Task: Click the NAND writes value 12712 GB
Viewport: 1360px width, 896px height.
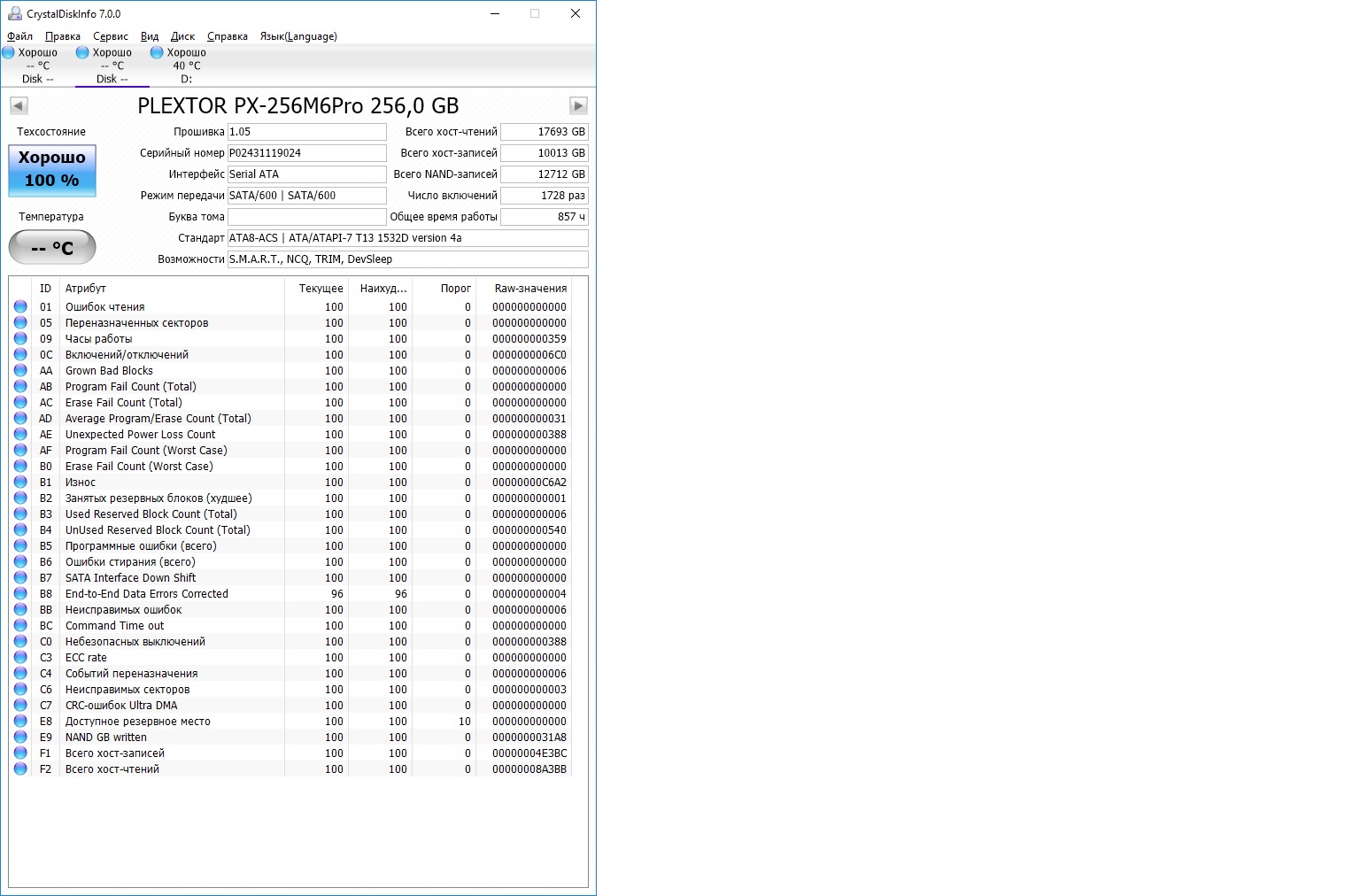Action: tap(545, 174)
